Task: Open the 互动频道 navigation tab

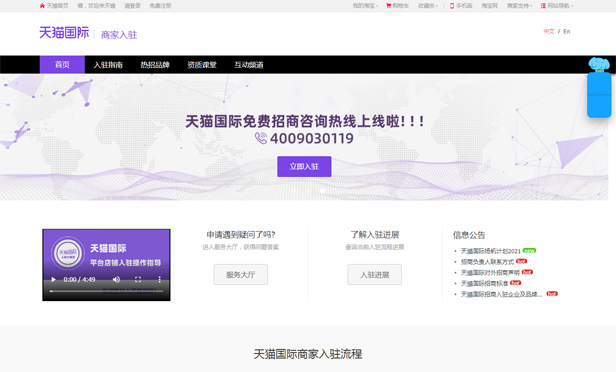Action: [249, 65]
